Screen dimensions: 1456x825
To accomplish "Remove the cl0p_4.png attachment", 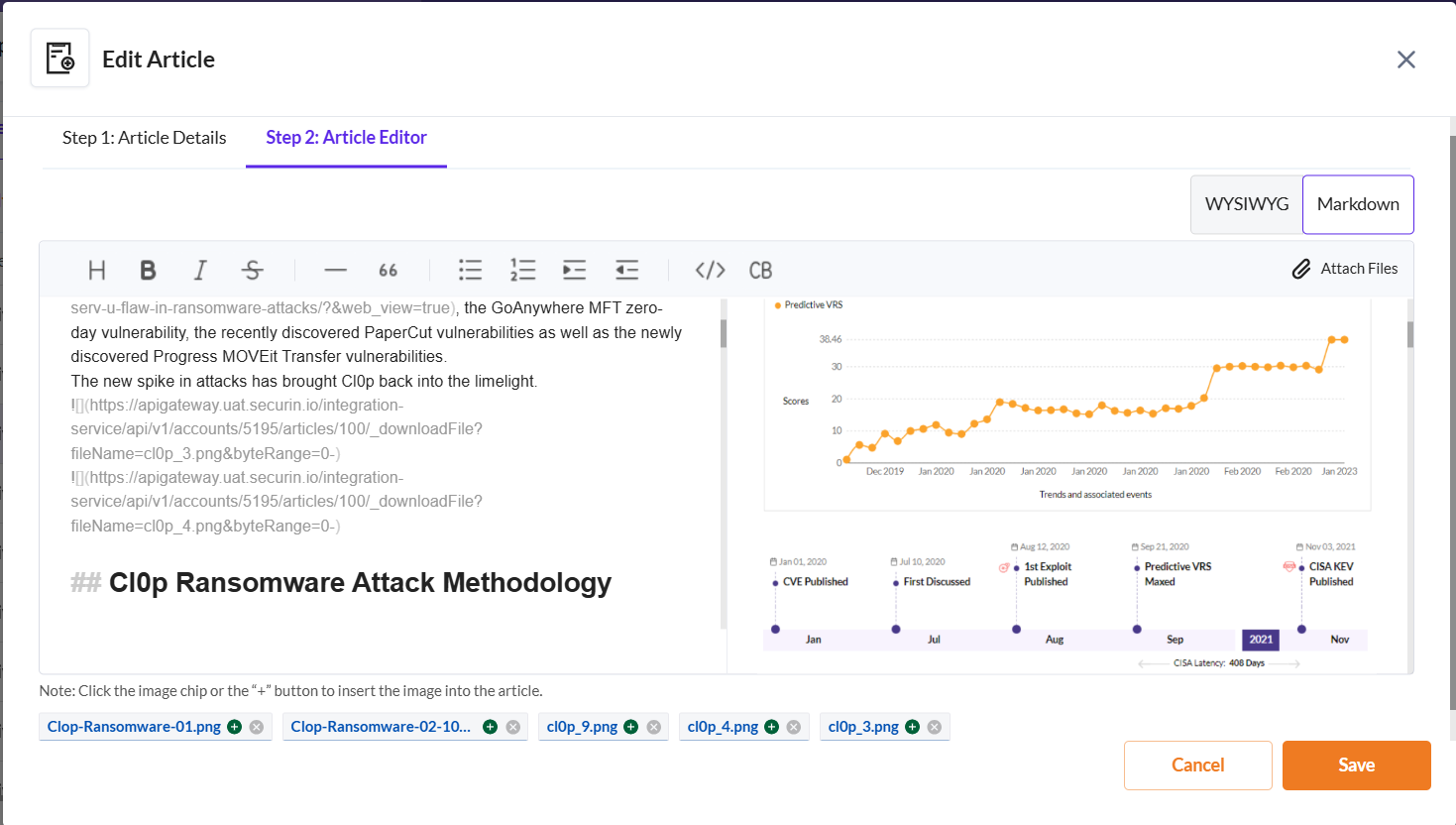I will pyautogui.click(x=794, y=727).
